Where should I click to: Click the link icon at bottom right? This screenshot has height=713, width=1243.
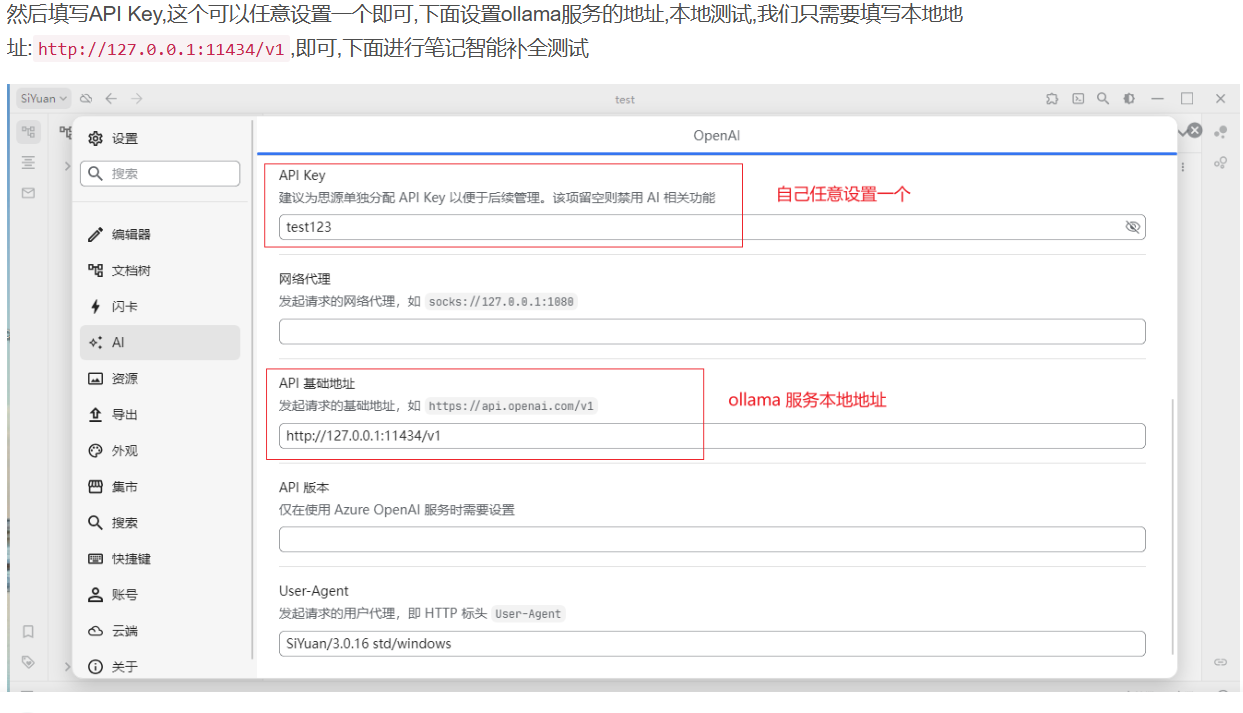coord(1221,661)
